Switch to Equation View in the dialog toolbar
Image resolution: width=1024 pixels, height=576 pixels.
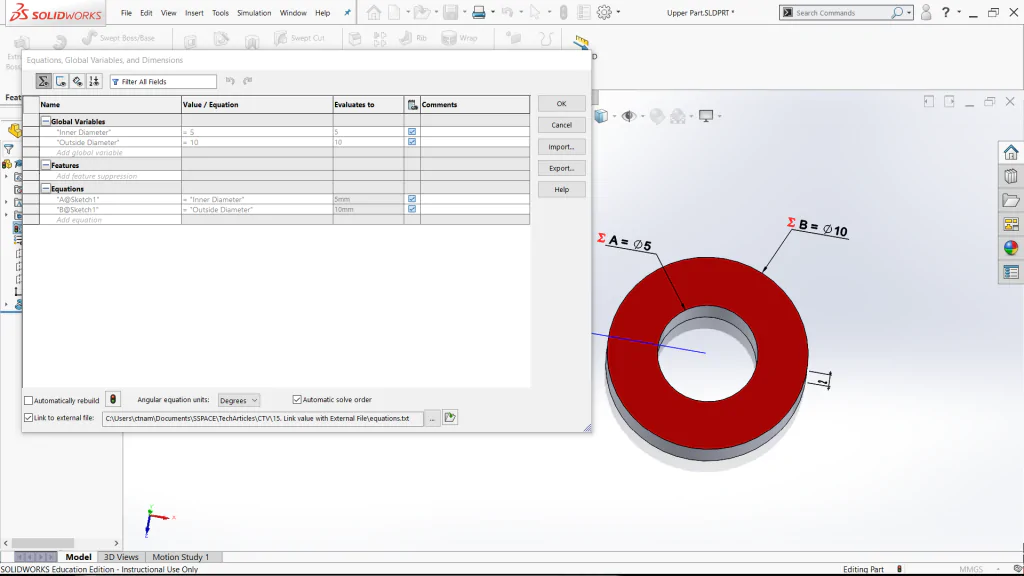click(43, 82)
